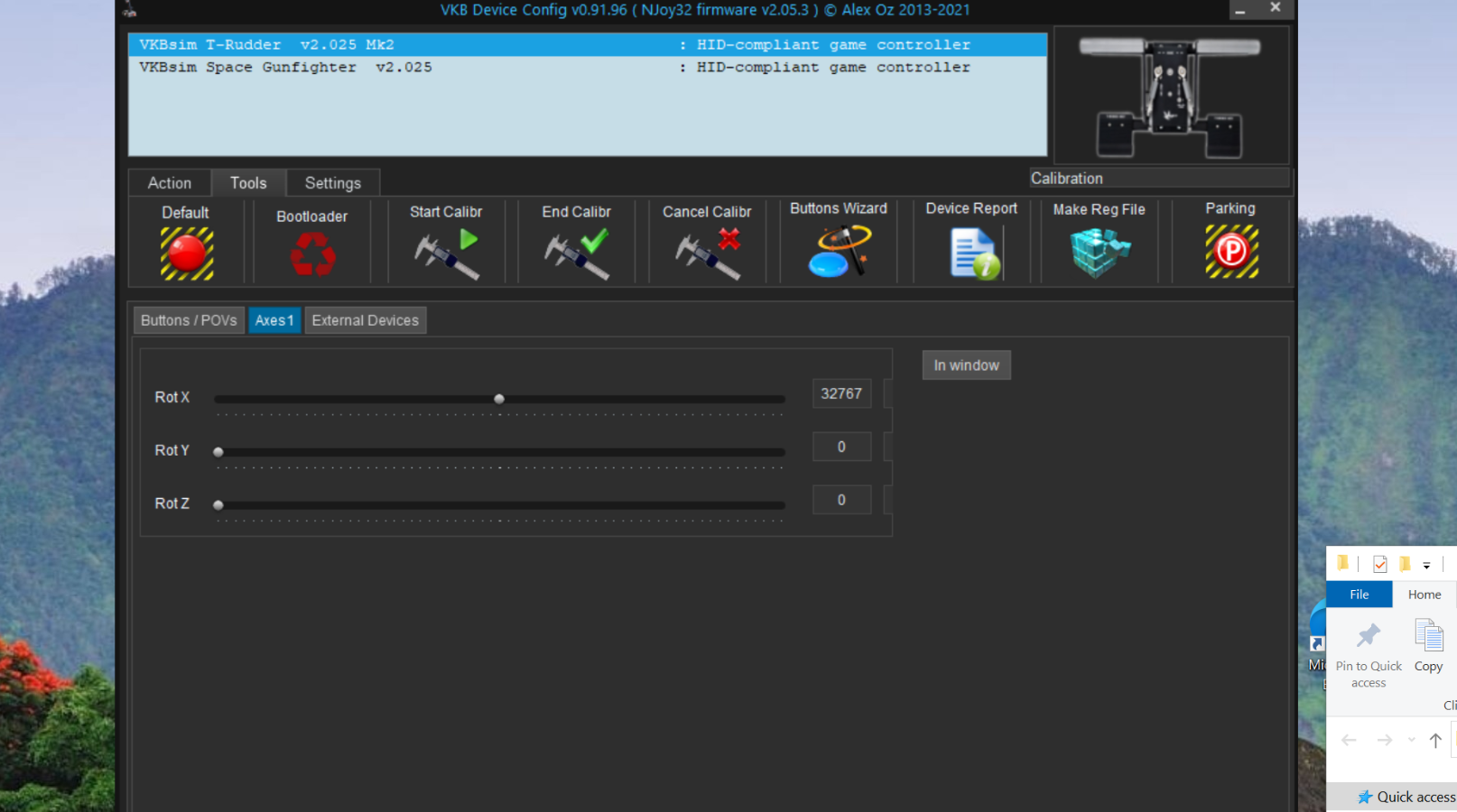Open Customize Quick Access Toolbar dropdown
The width and height of the screenshot is (1457, 812).
tap(1426, 566)
